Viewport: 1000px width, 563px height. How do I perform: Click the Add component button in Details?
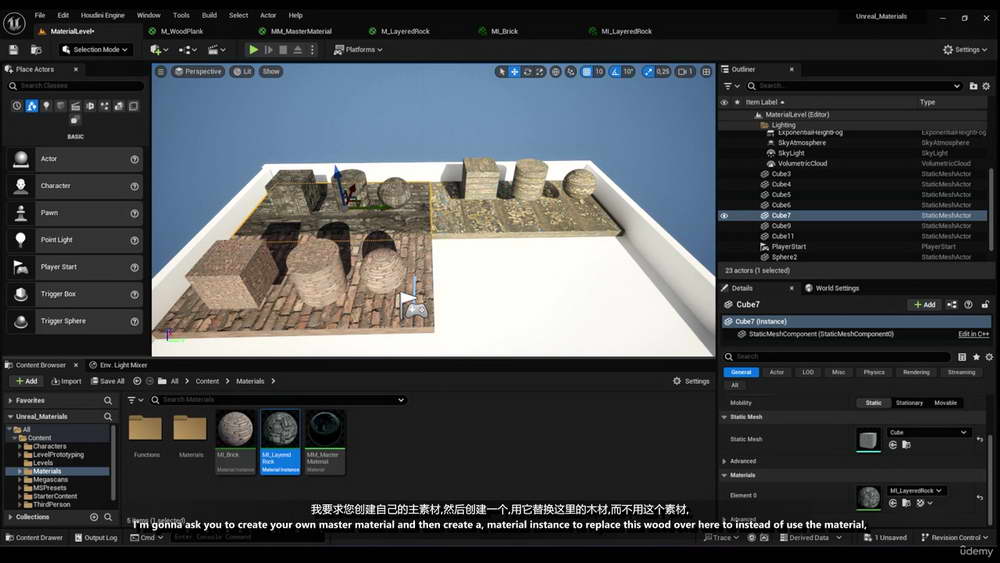click(925, 305)
